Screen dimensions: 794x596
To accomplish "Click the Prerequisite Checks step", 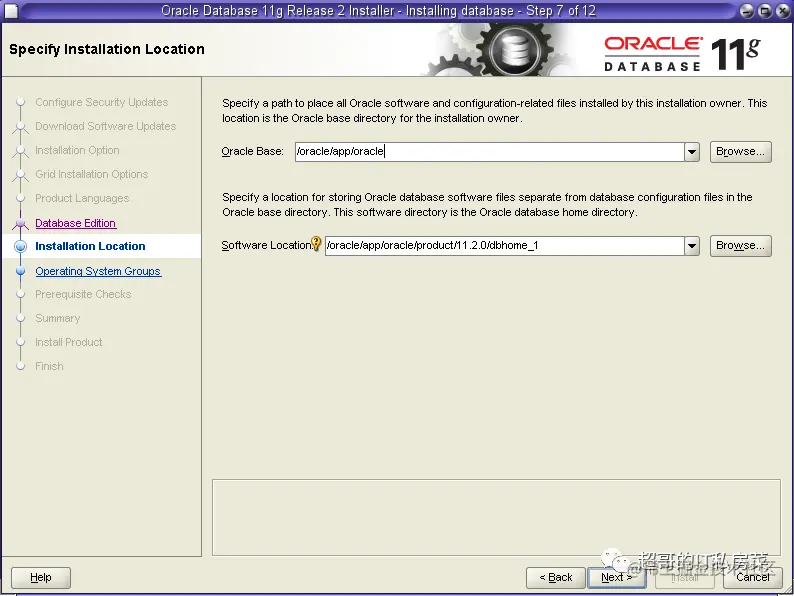I will (83, 294).
